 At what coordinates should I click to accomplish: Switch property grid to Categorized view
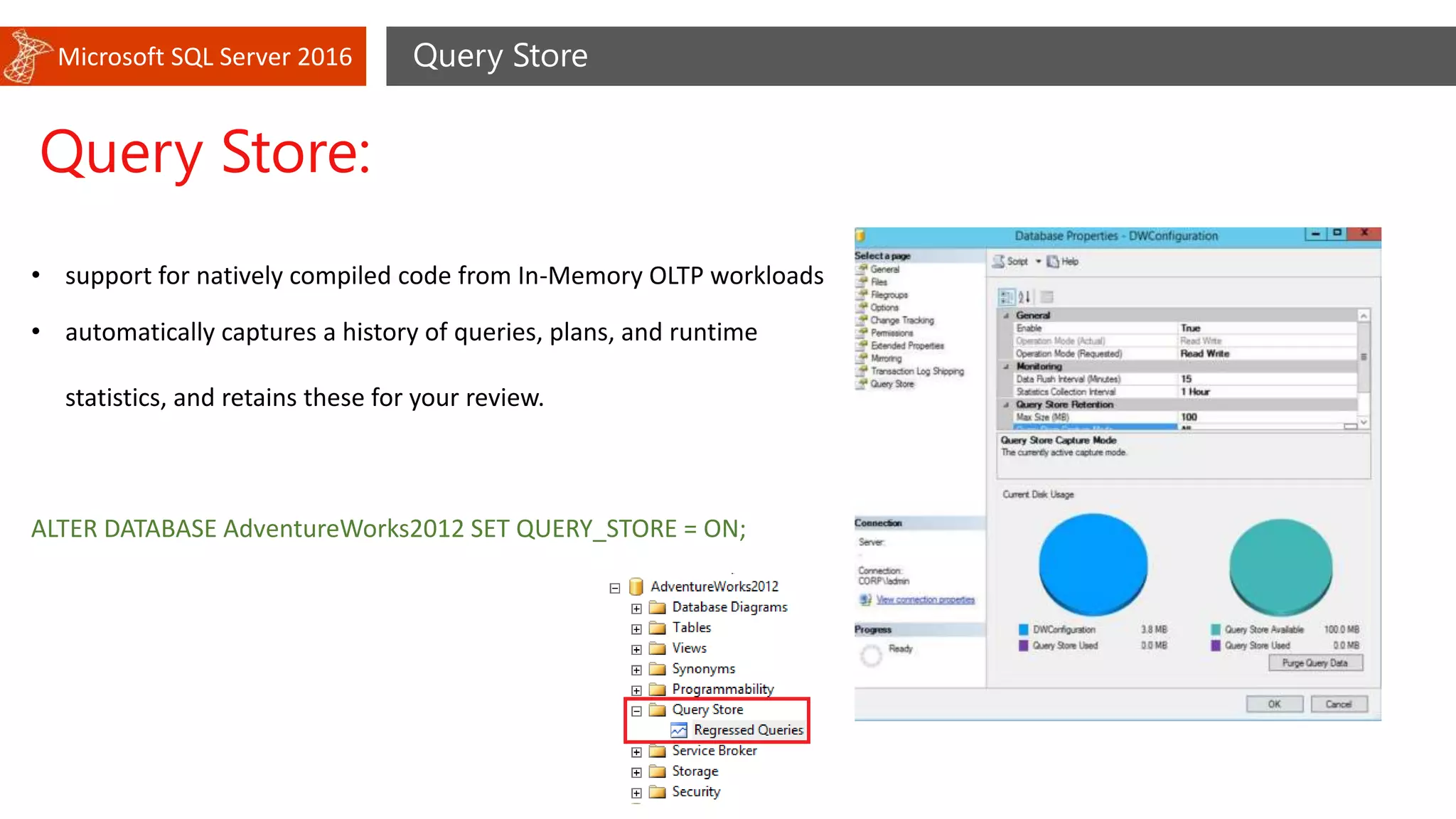[x=1007, y=297]
